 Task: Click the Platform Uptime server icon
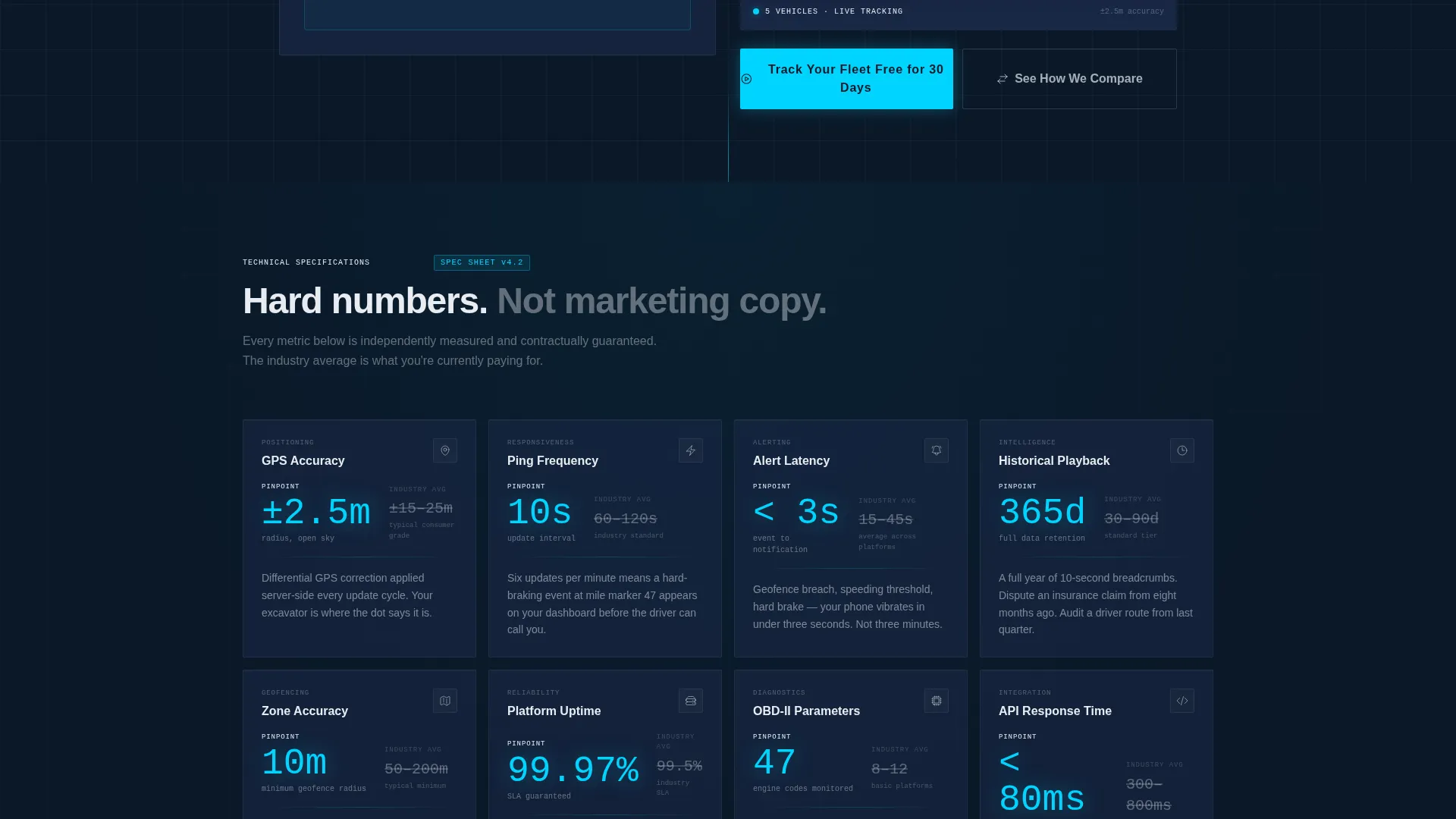[x=691, y=701]
